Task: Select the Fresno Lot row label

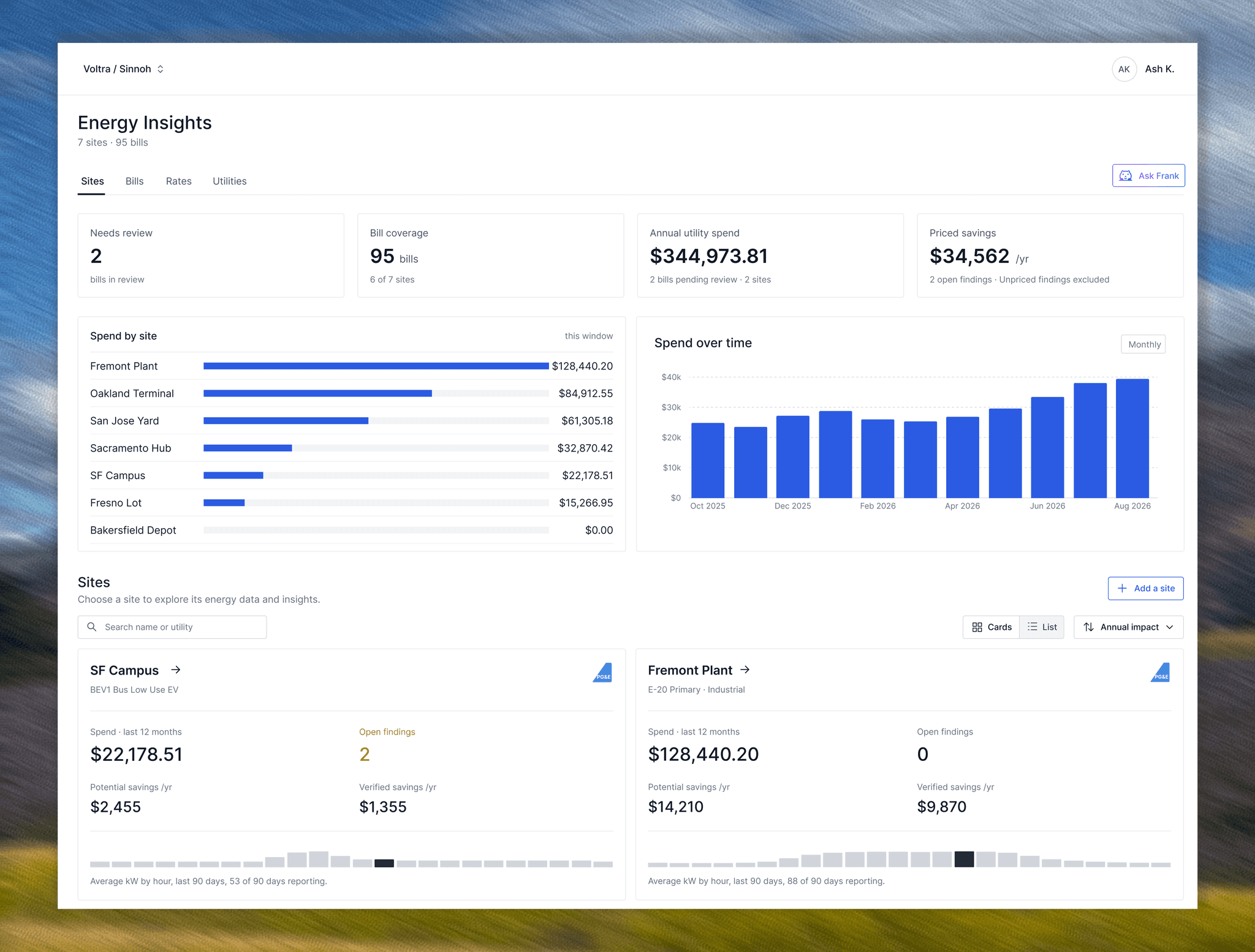Action: pos(116,503)
